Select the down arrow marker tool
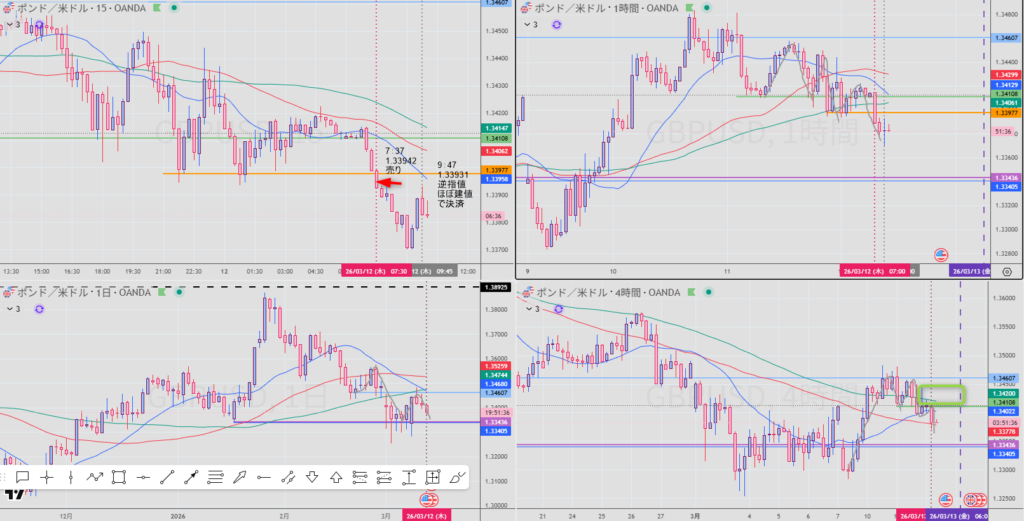 (x=311, y=477)
